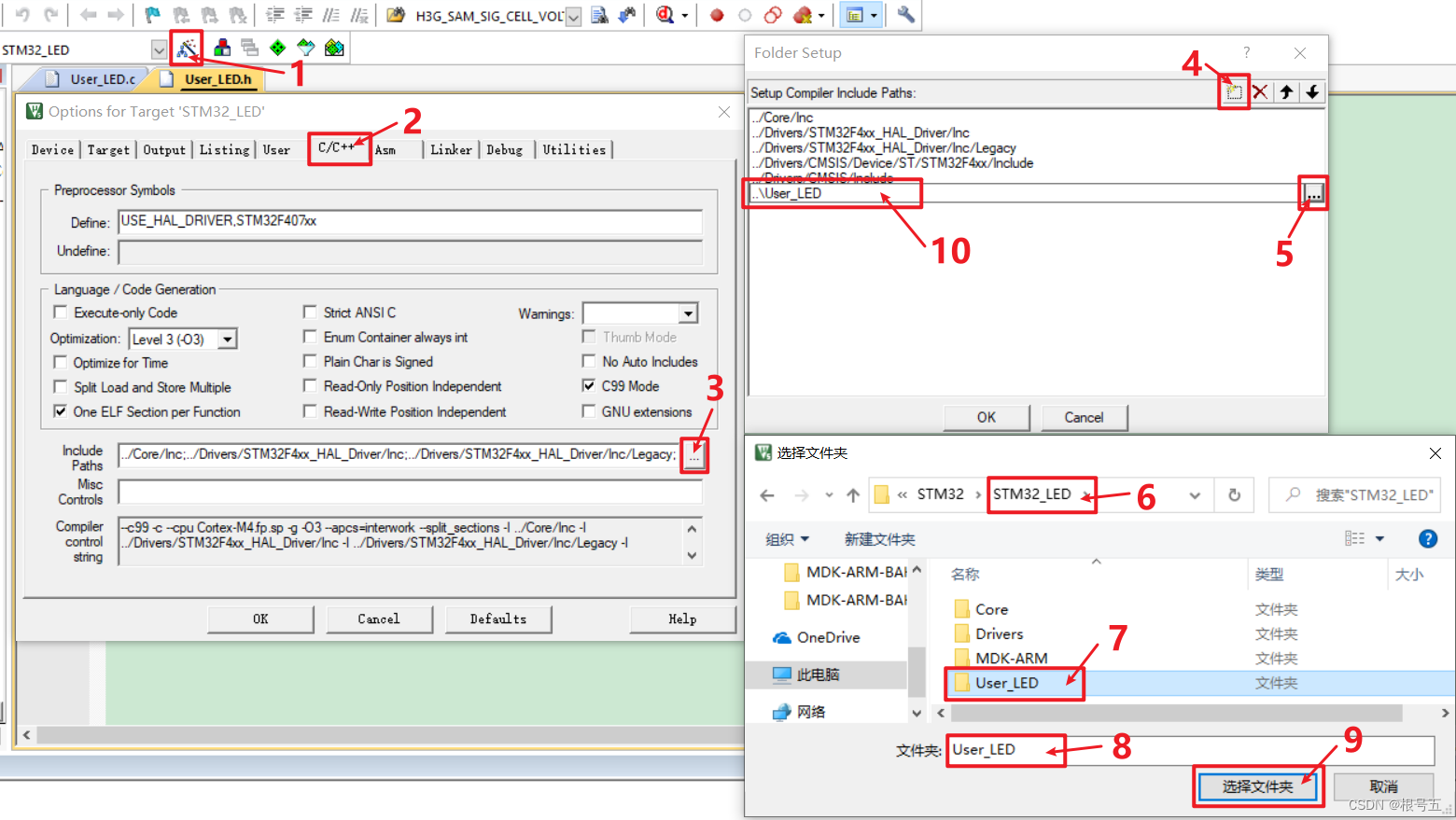This screenshot has width=1456, height=820.
Task: Navigate backwards with left arrow icon
Action: pos(89,15)
